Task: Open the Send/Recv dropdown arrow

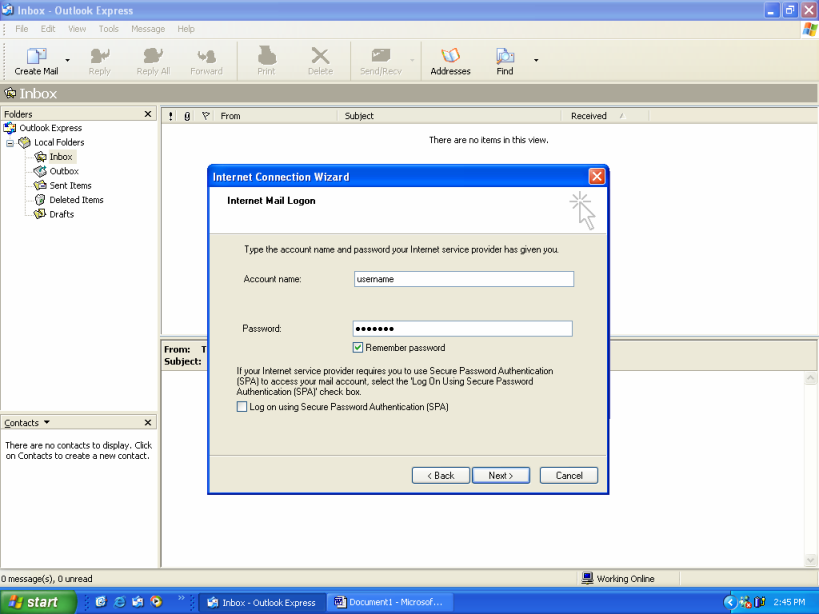Action: (412, 61)
